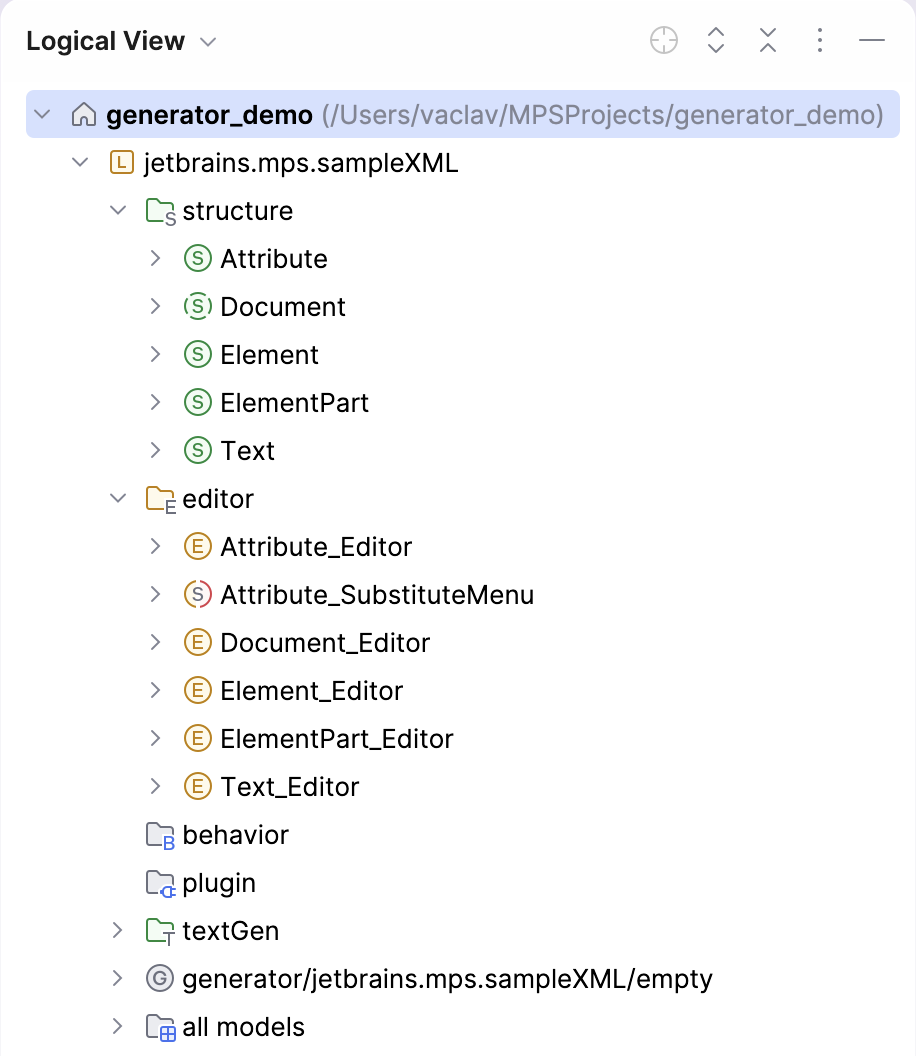
Task: Click the Document_Editor icon
Action: pyautogui.click(x=198, y=642)
